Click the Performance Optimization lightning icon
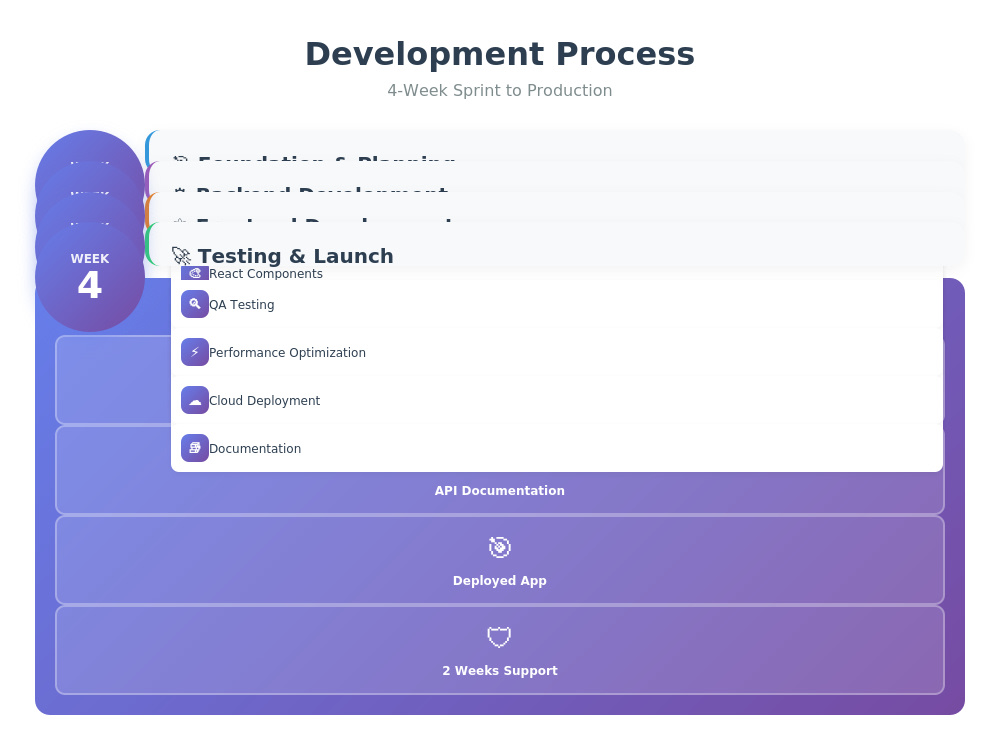 pyautogui.click(x=195, y=352)
